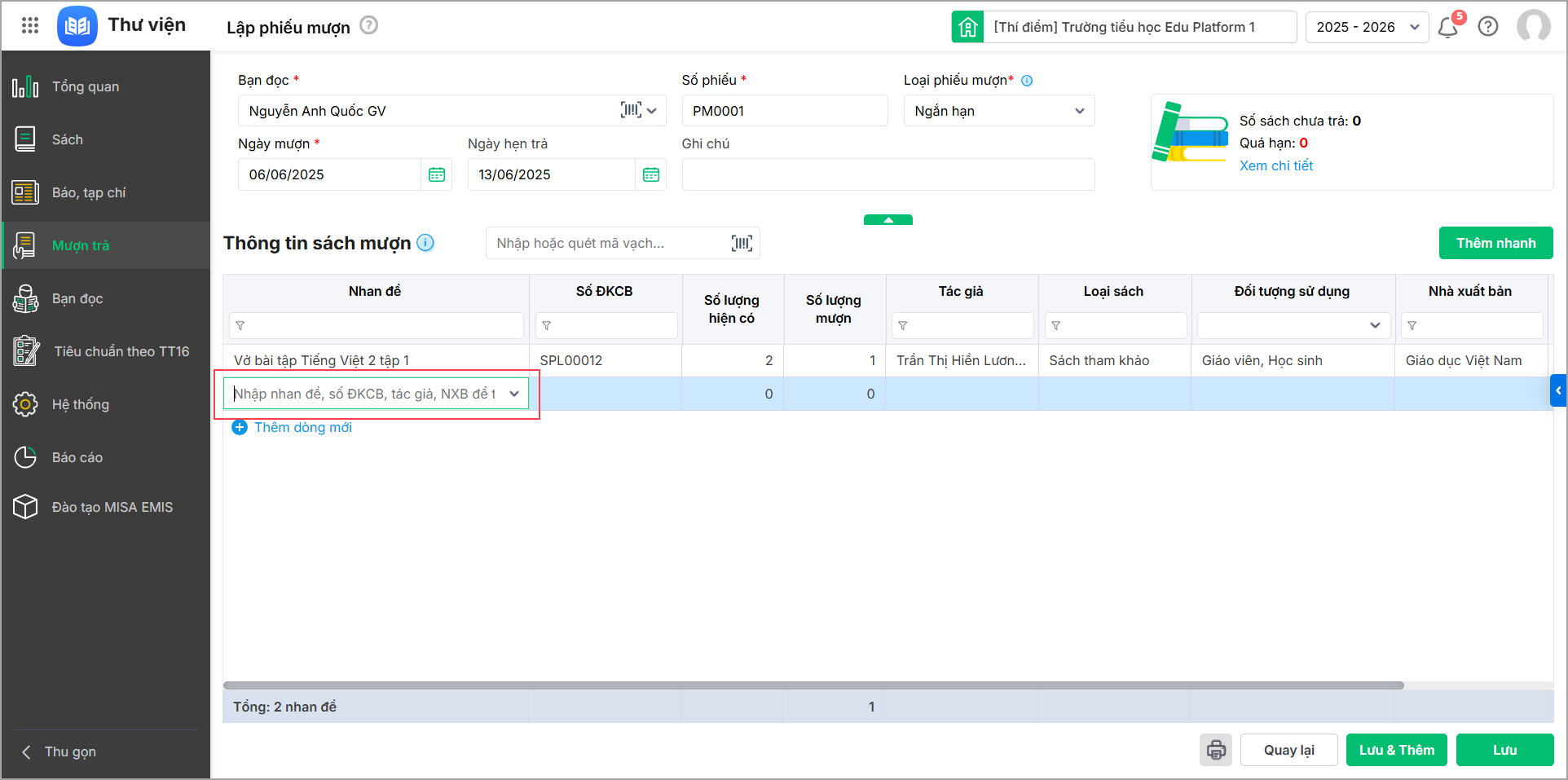Open the Ngày hẹn trả calendar picker
This screenshot has width=1568, height=780.
coord(651,174)
